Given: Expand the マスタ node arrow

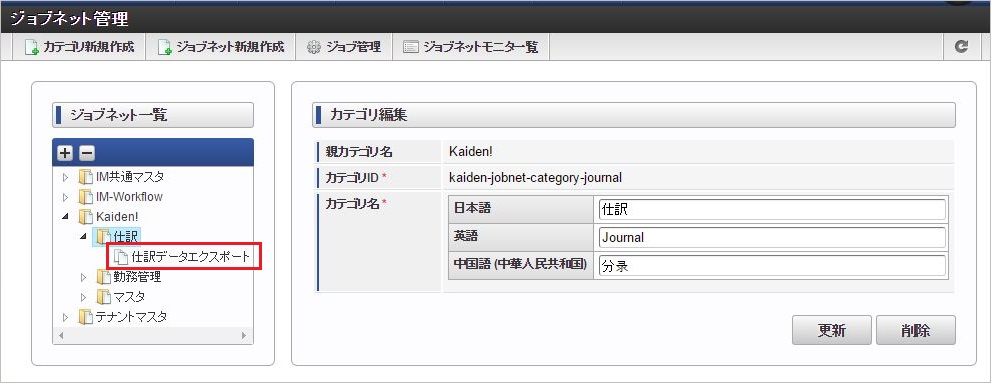Looking at the screenshot, I should tap(84, 296).
